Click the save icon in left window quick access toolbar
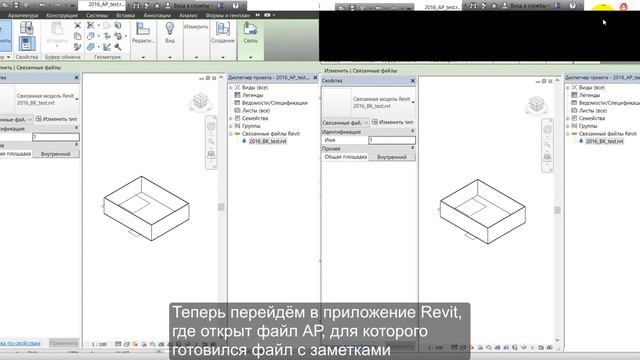The image size is (640, 360). point(16,5)
